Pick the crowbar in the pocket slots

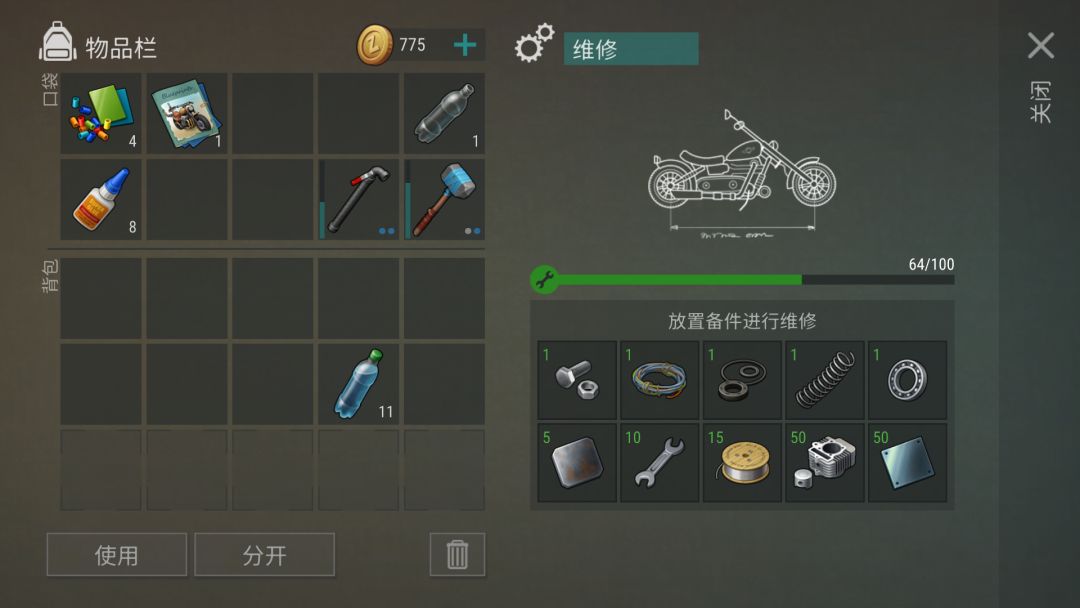tap(358, 200)
